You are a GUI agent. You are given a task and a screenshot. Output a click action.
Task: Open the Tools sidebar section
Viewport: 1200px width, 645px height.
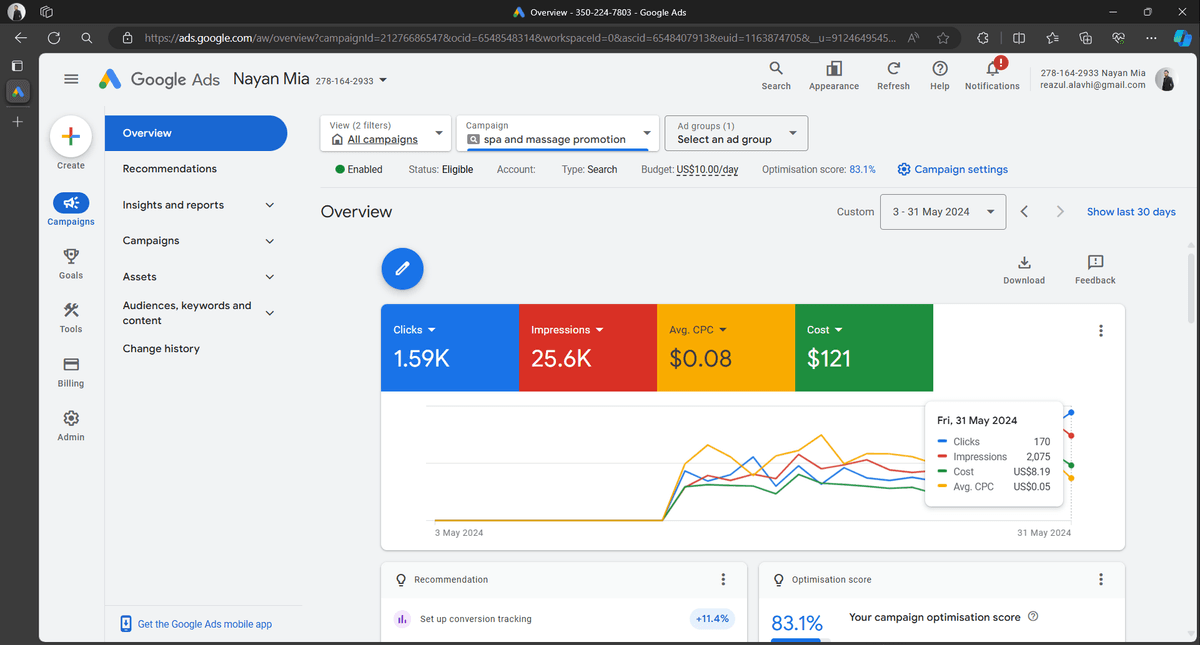pyautogui.click(x=71, y=317)
